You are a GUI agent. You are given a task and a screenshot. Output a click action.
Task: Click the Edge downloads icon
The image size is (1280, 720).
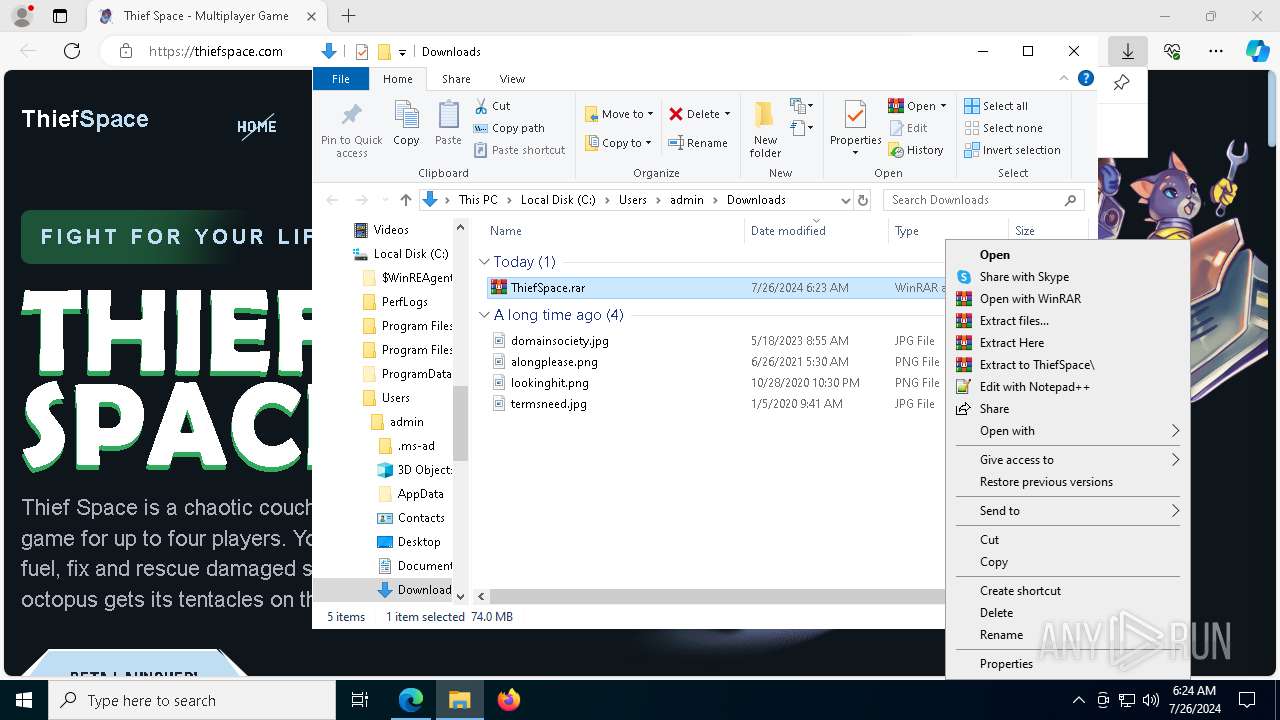tap(1127, 51)
